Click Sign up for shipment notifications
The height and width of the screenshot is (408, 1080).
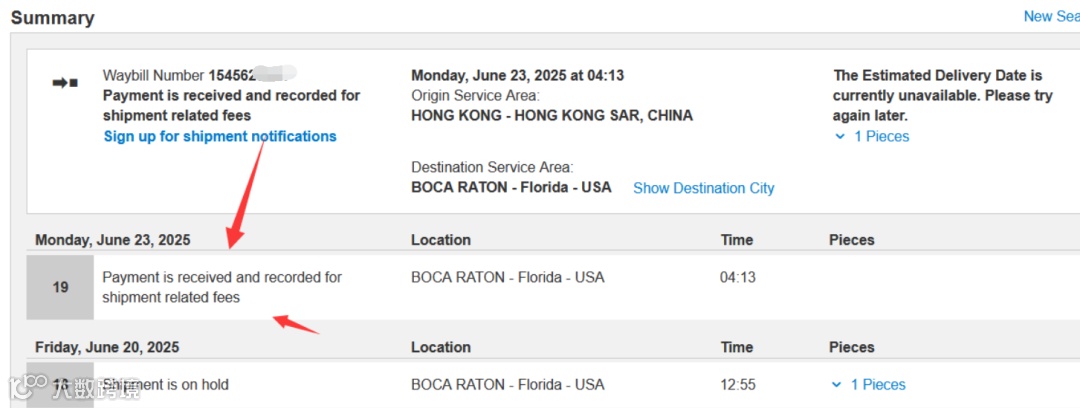[220, 136]
